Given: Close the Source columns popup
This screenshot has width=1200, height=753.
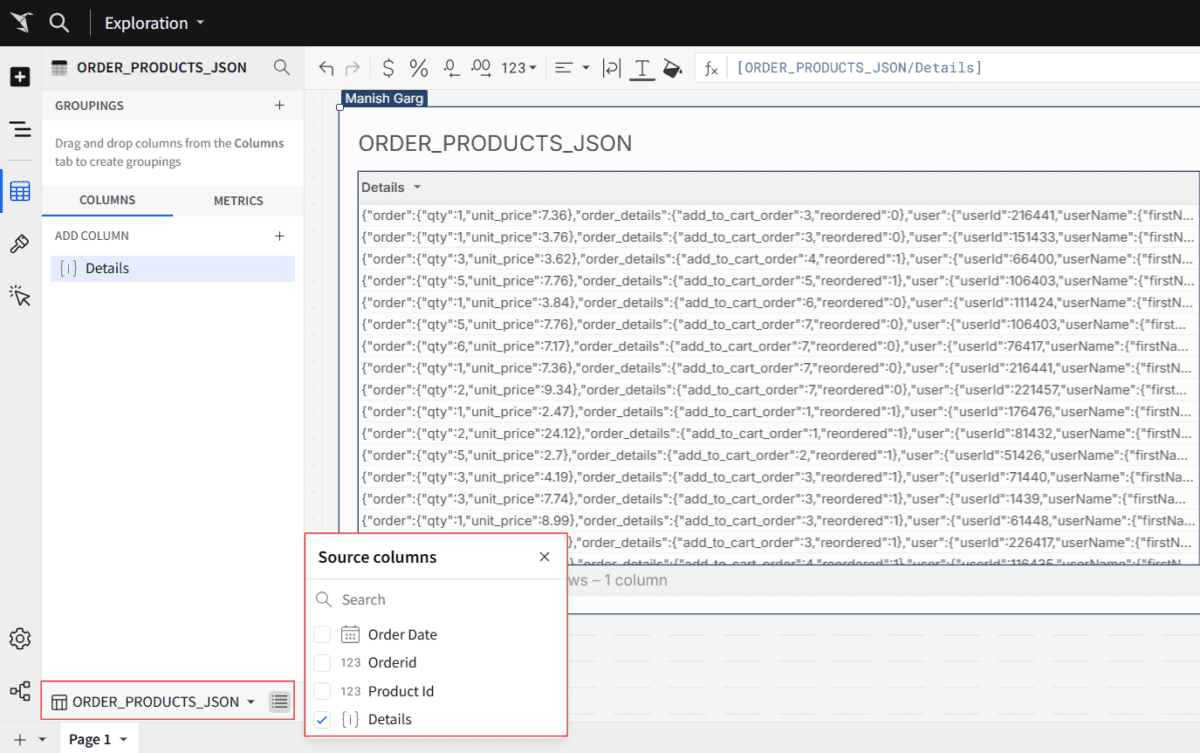Looking at the screenshot, I should (x=544, y=557).
